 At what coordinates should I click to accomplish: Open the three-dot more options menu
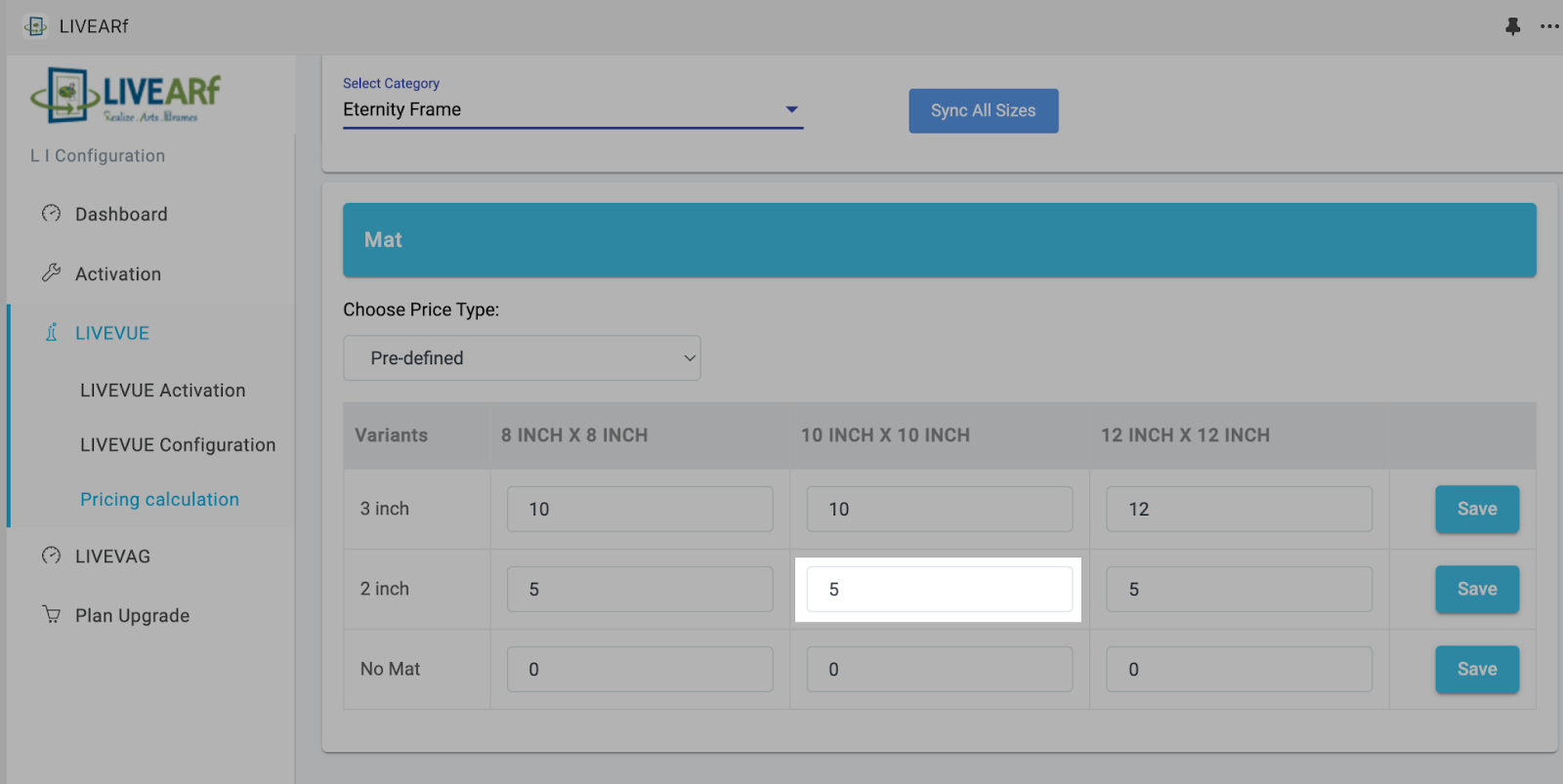coord(1549,26)
